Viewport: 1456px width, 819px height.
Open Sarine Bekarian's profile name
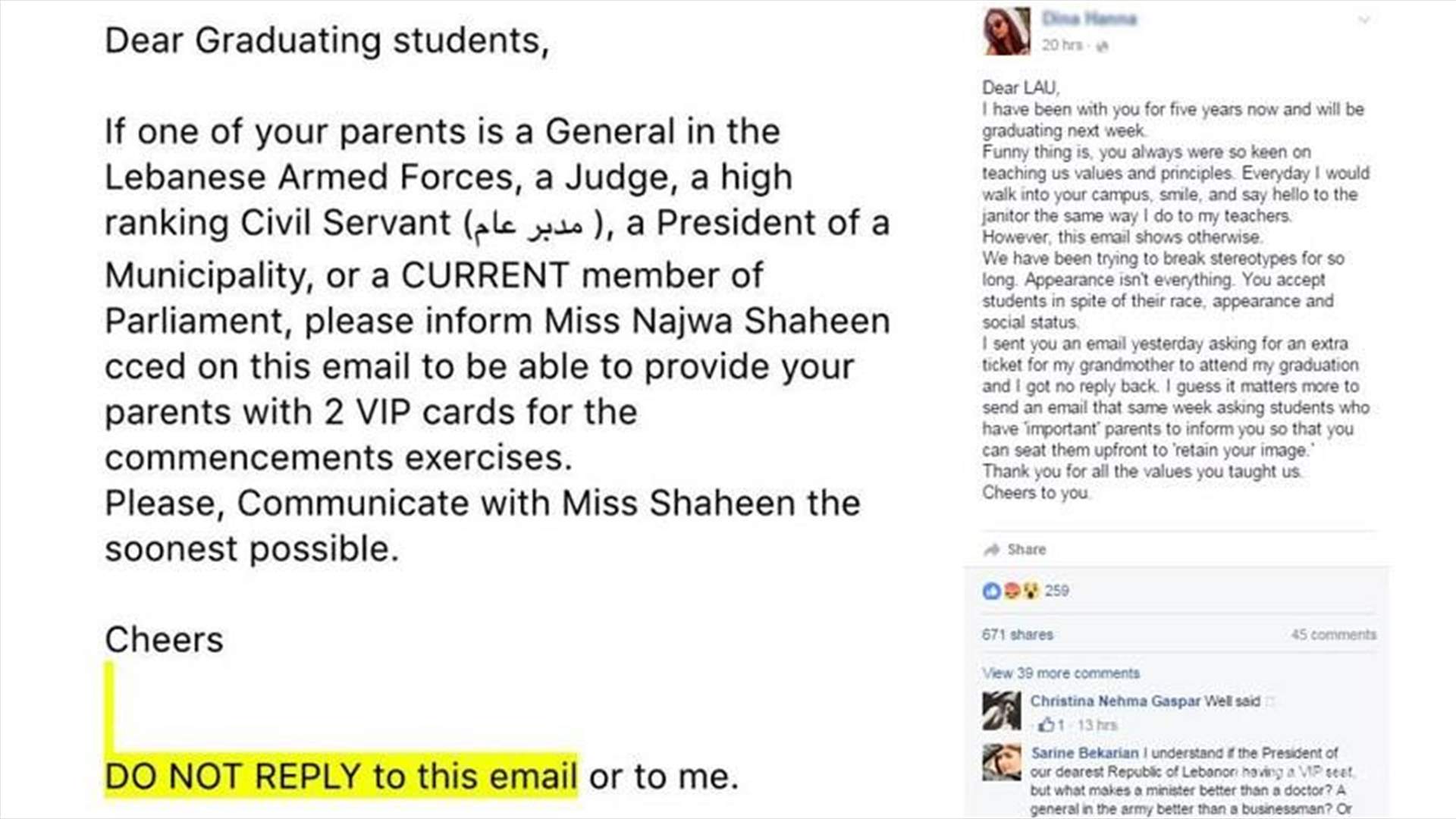coord(1084,753)
